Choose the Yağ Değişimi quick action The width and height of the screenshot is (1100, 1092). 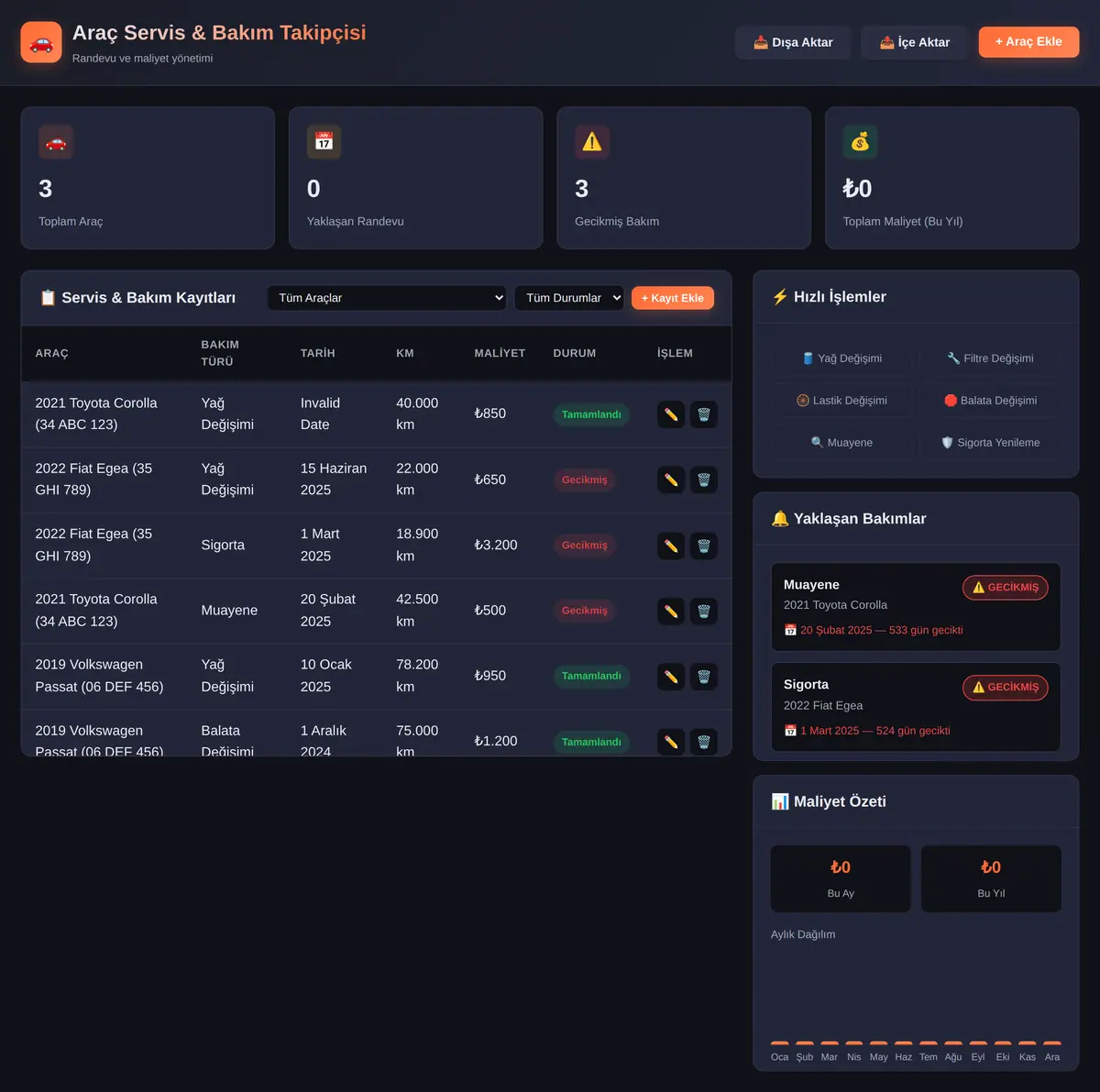click(842, 358)
